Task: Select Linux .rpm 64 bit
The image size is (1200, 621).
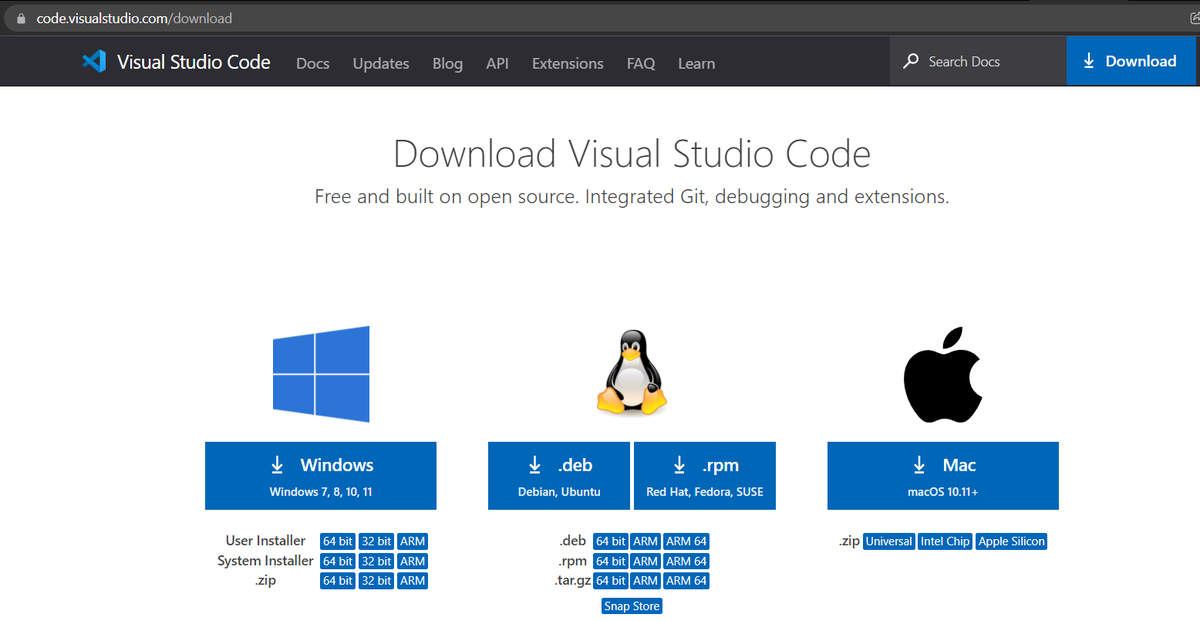Action: (611, 561)
